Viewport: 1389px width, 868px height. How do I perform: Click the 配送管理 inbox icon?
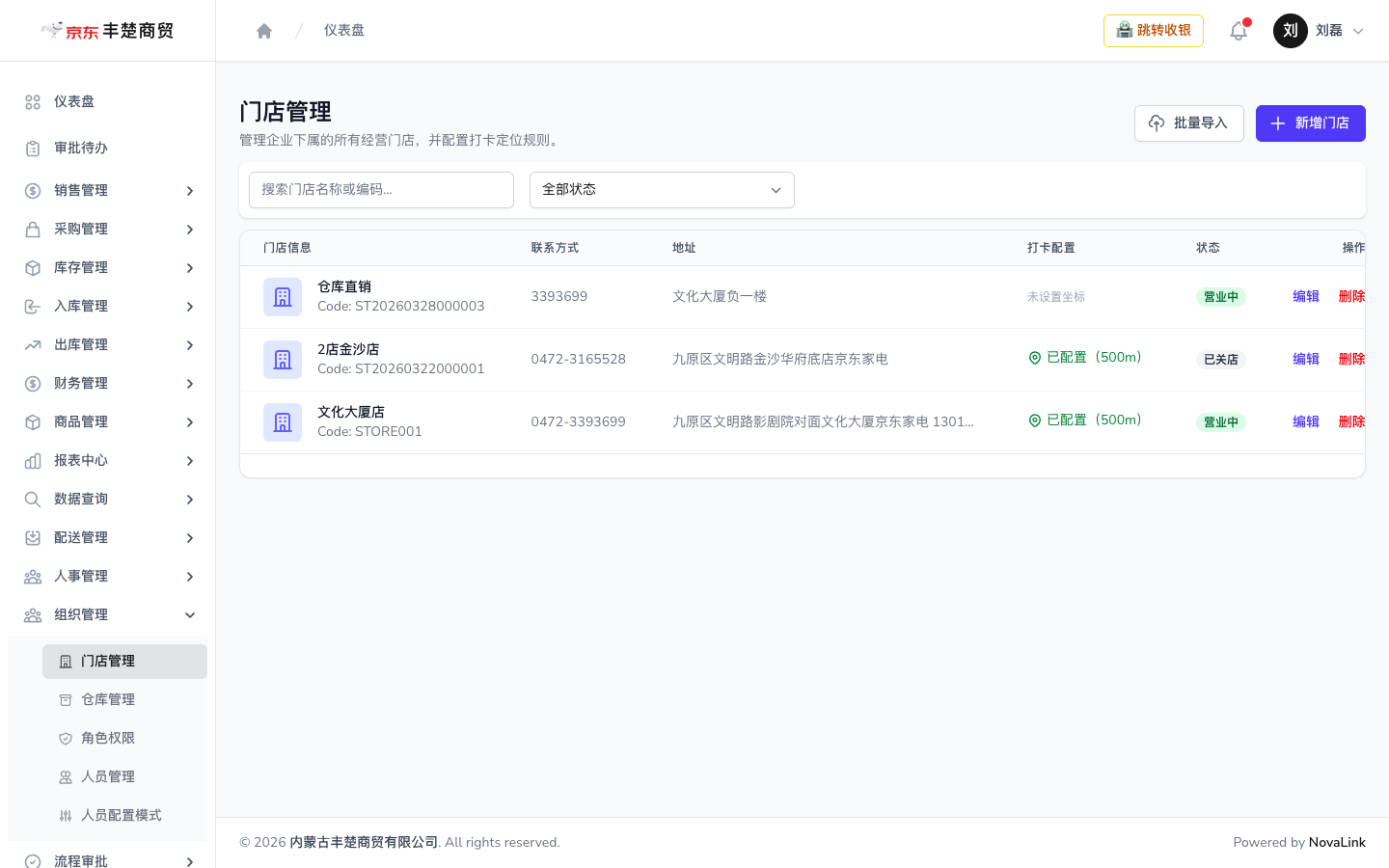pyautogui.click(x=33, y=538)
